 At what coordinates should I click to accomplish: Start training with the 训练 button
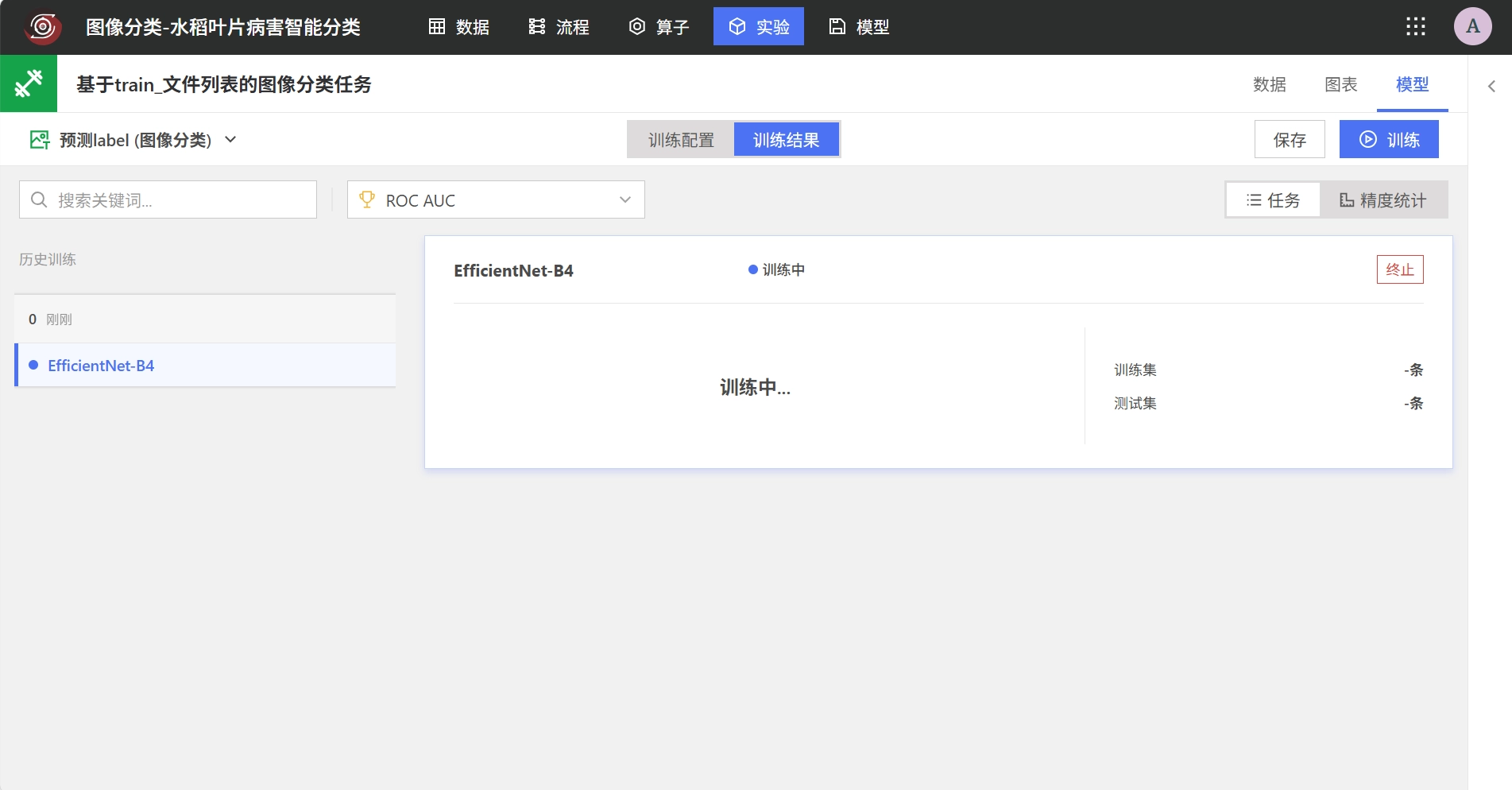click(x=1389, y=140)
